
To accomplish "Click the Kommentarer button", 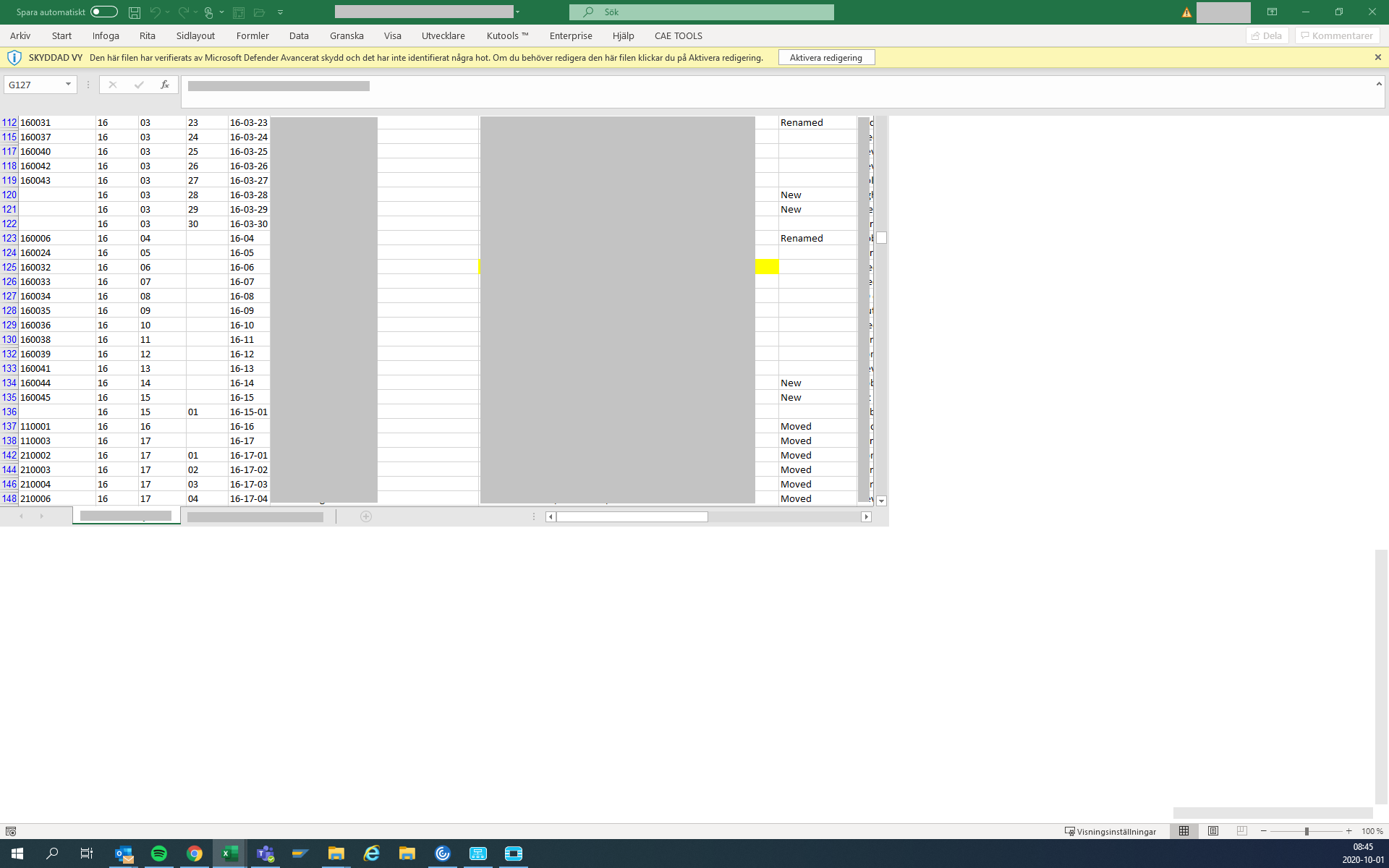I will coord(1337,35).
